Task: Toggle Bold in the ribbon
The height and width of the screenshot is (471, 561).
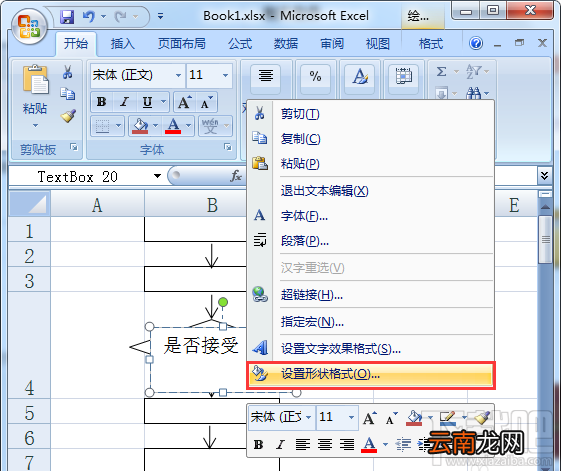Action: coord(102,102)
